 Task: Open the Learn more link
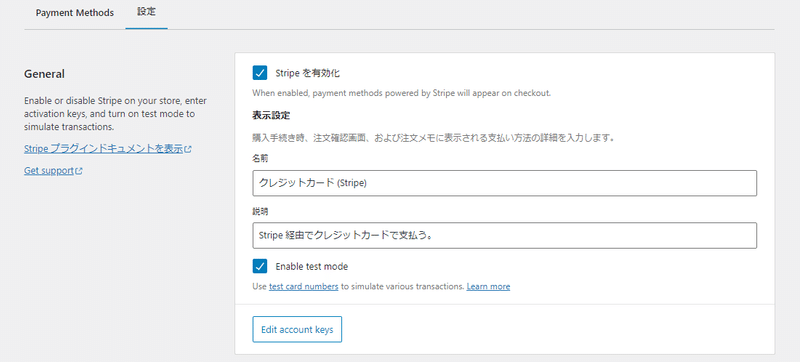coord(488,287)
